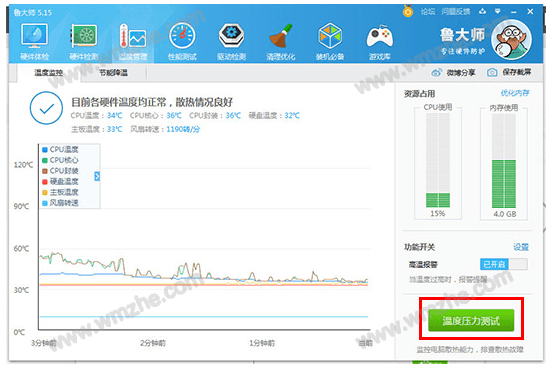Viewport: 560px width, 366px height.
Task: Open the title bar dropdown menu arrow
Action: [498, 11]
